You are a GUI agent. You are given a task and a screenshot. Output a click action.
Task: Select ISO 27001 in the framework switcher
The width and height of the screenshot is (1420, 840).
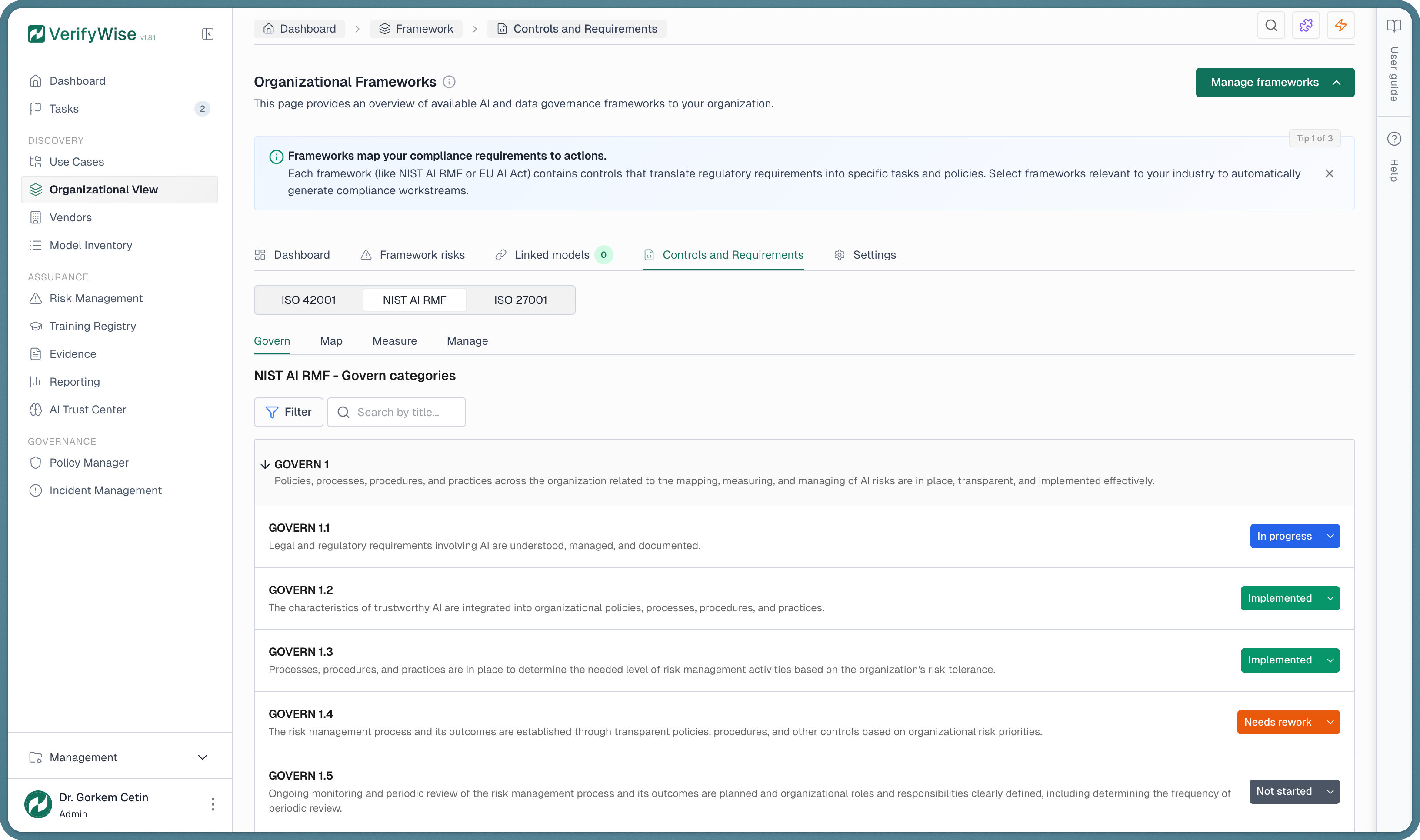pyautogui.click(x=520, y=300)
